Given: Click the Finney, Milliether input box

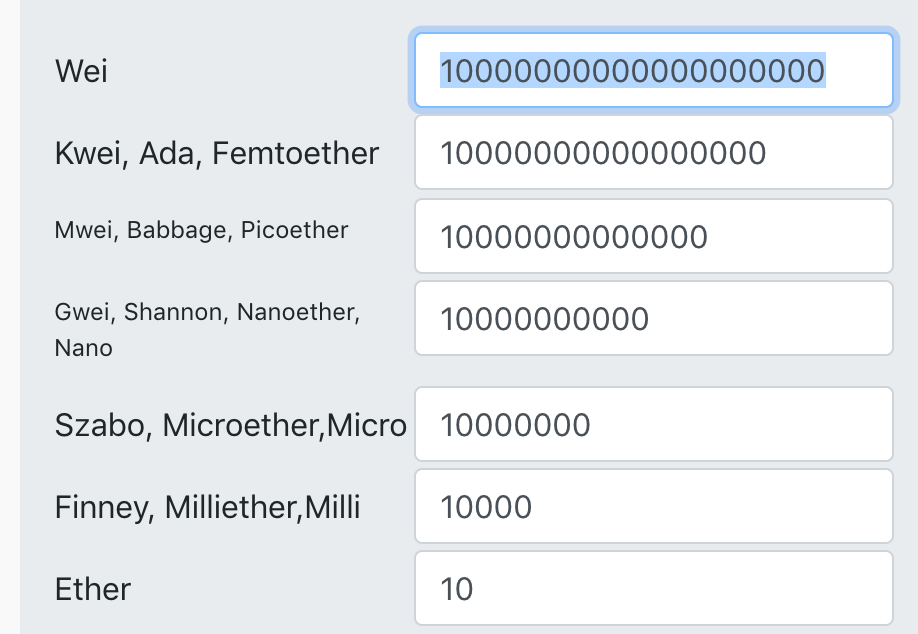Looking at the screenshot, I should (x=653, y=507).
